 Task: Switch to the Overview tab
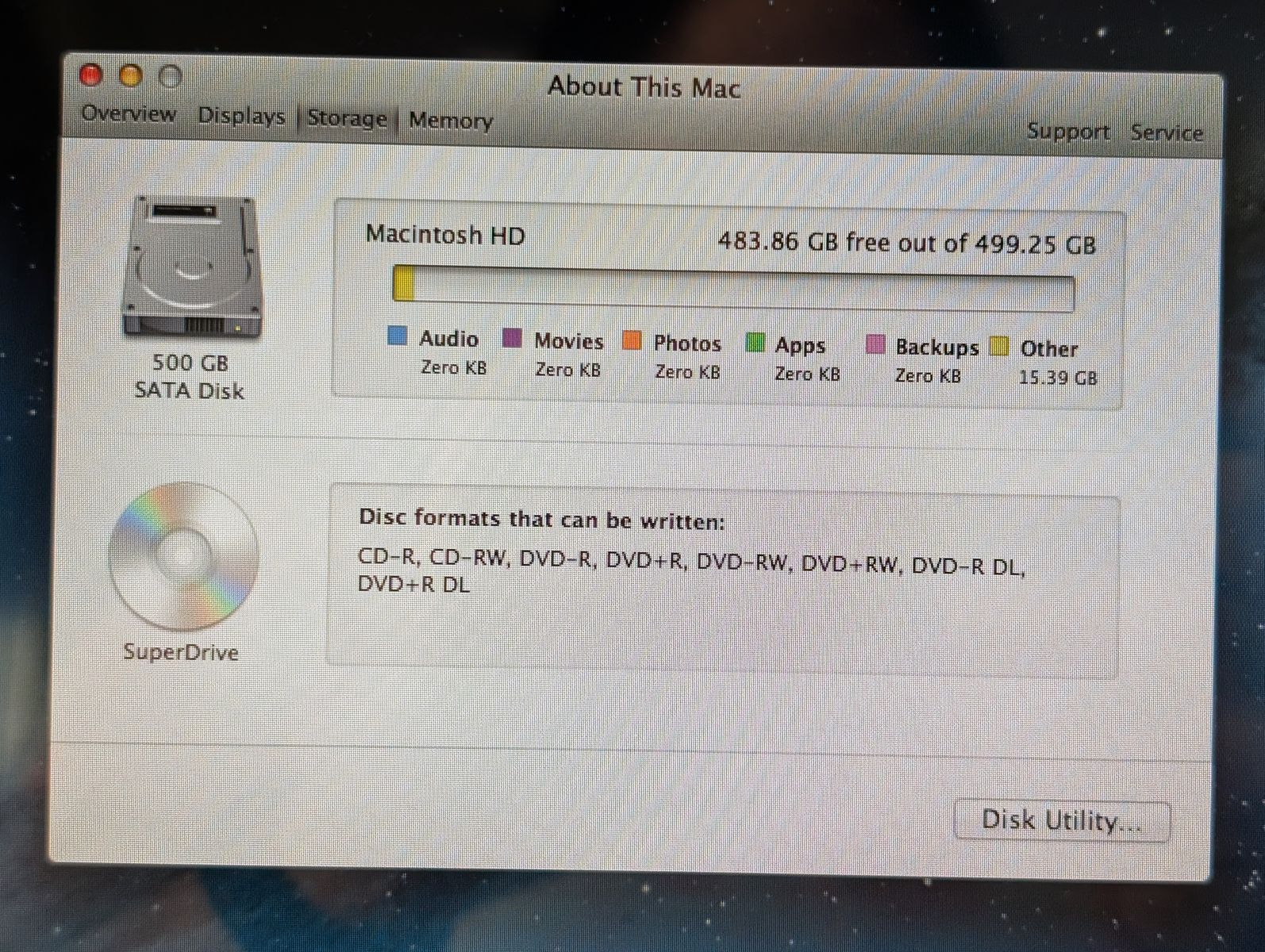click(129, 113)
